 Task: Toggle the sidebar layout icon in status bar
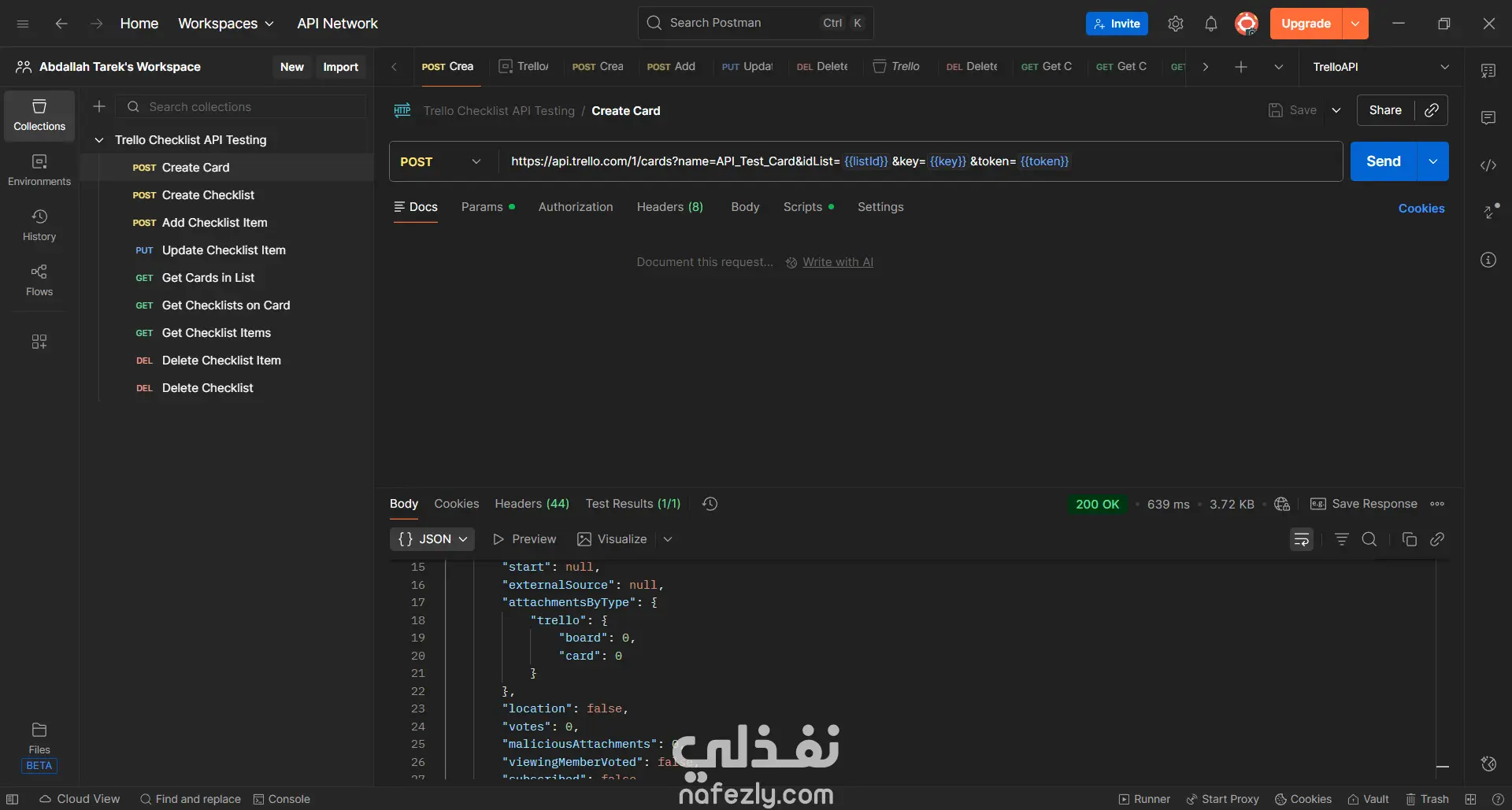tap(13, 799)
